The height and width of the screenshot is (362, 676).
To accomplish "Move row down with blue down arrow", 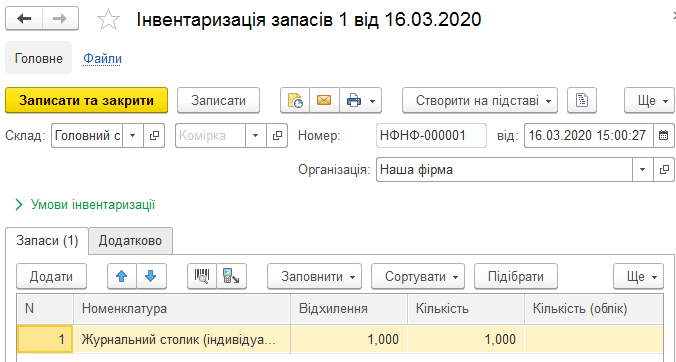I will (x=151, y=276).
